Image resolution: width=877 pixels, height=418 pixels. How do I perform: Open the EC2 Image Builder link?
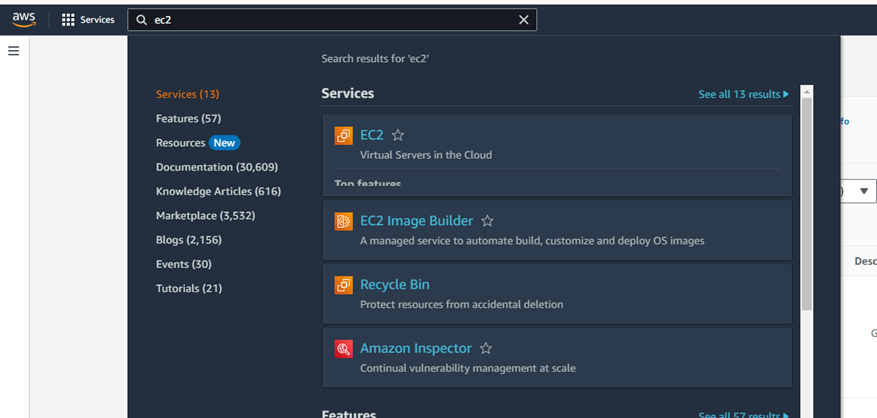[417, 221]
